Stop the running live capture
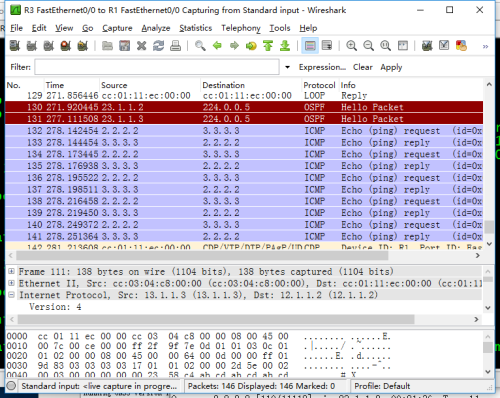The width and height of the screenshot is (500, 398). pos(66,46)
